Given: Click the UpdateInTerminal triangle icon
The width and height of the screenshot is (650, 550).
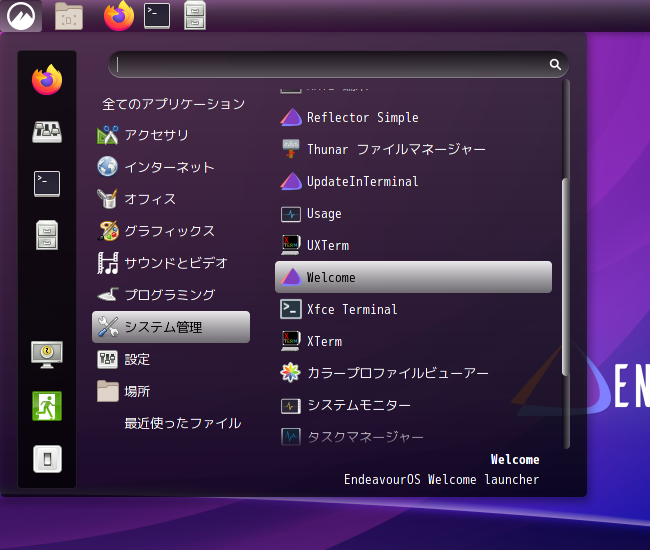Looking at the screenshot, I should [291, 181].
